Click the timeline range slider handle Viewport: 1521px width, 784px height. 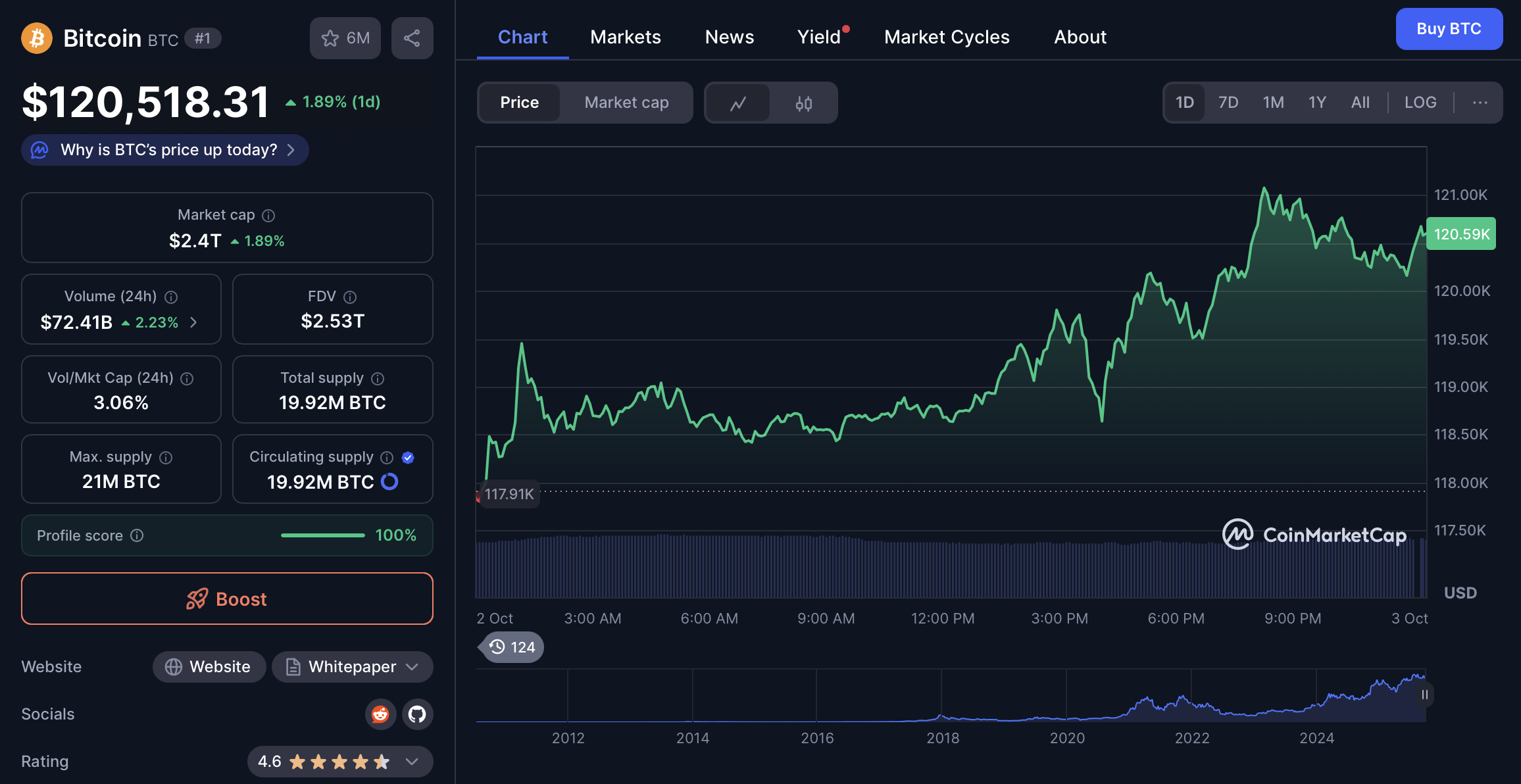(1424, 695)
